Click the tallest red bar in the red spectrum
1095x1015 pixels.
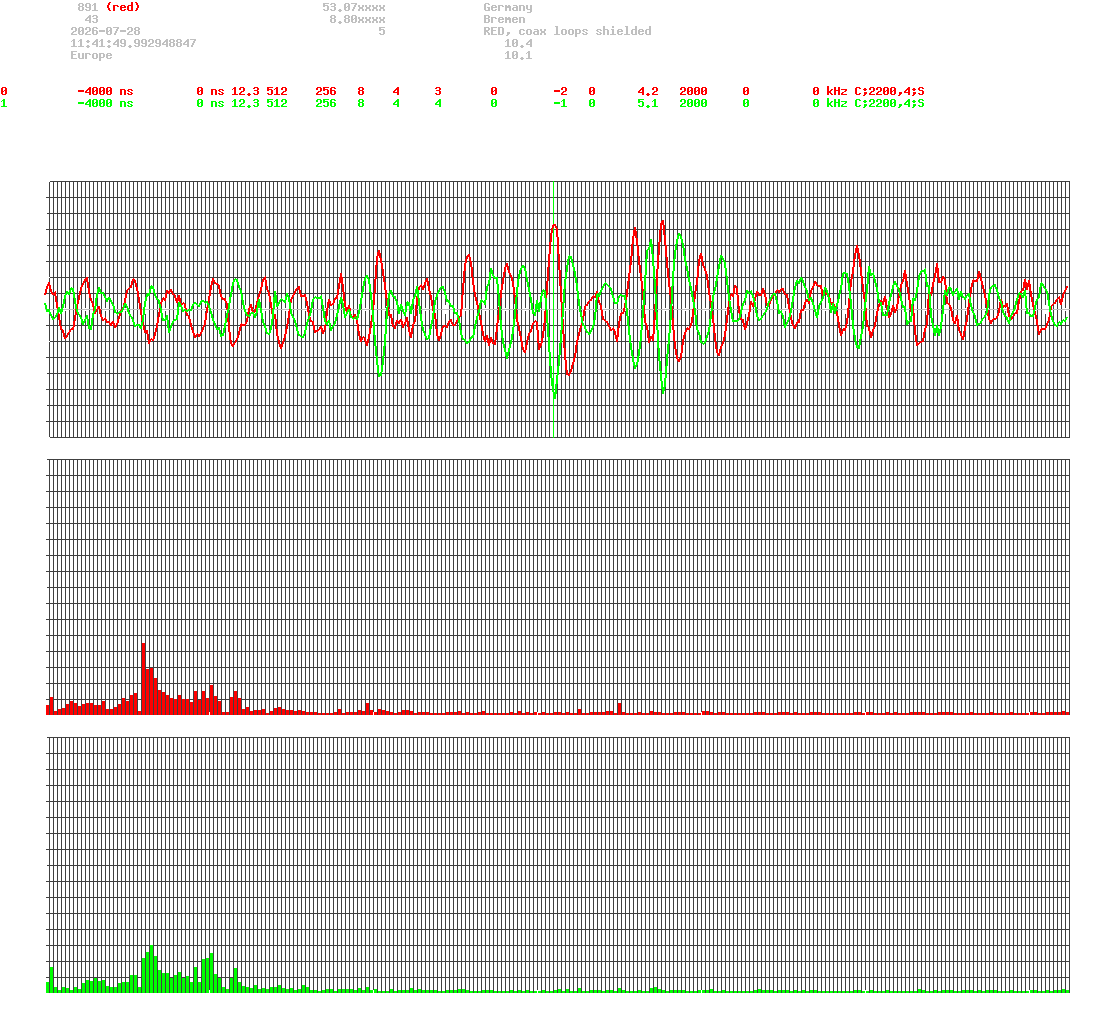[144, 678]
